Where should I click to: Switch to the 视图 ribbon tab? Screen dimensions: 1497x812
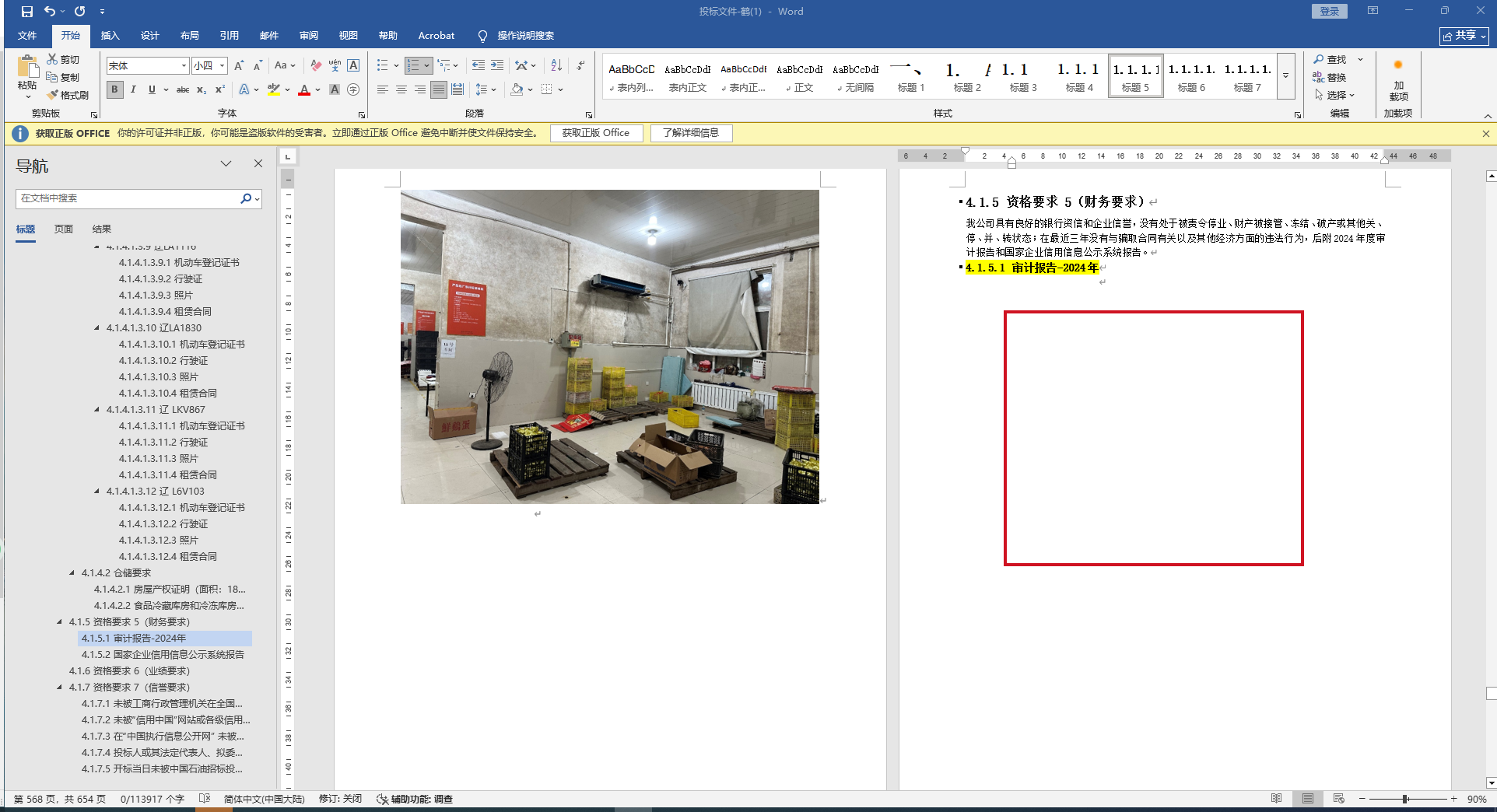348,36
